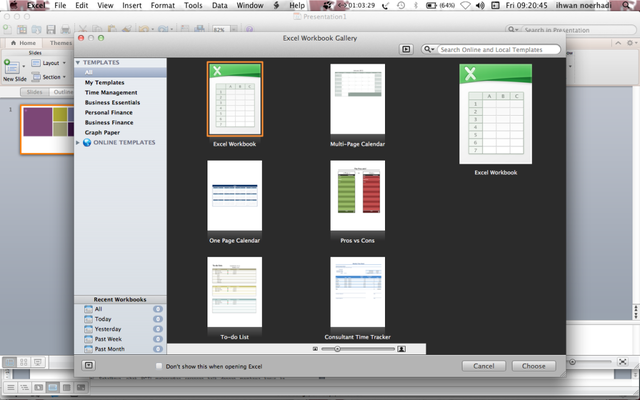This screenshot has height=400, width=640.
Task: Open Personal Finance templates
Action: pyautogui.click(x=109, y=113)
